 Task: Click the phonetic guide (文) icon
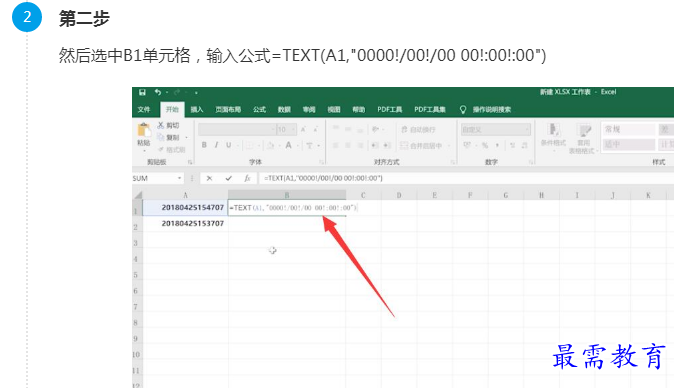[309, 146]
